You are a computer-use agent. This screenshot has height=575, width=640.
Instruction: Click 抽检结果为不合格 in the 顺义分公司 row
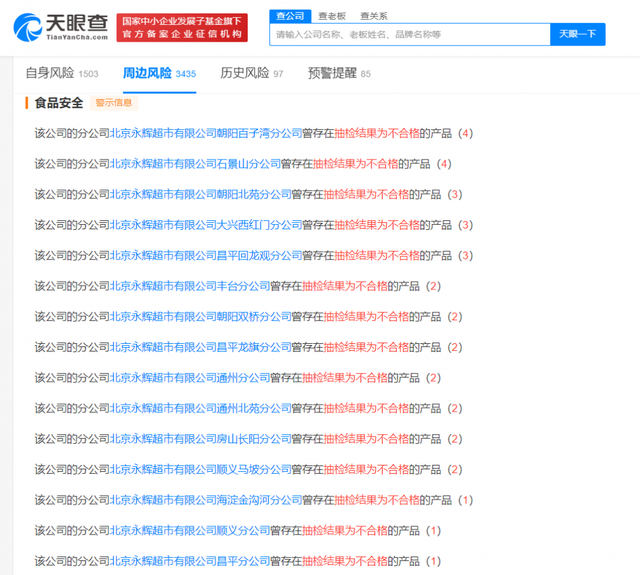coord(345,531)
